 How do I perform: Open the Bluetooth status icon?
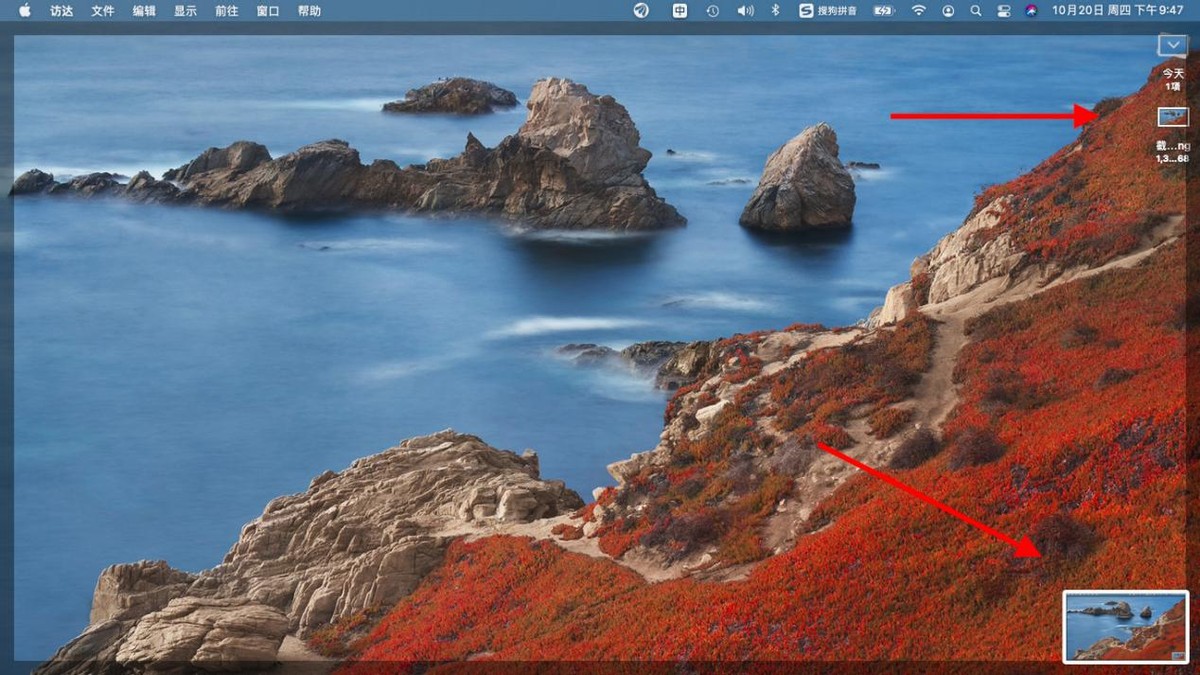[775, 10]
